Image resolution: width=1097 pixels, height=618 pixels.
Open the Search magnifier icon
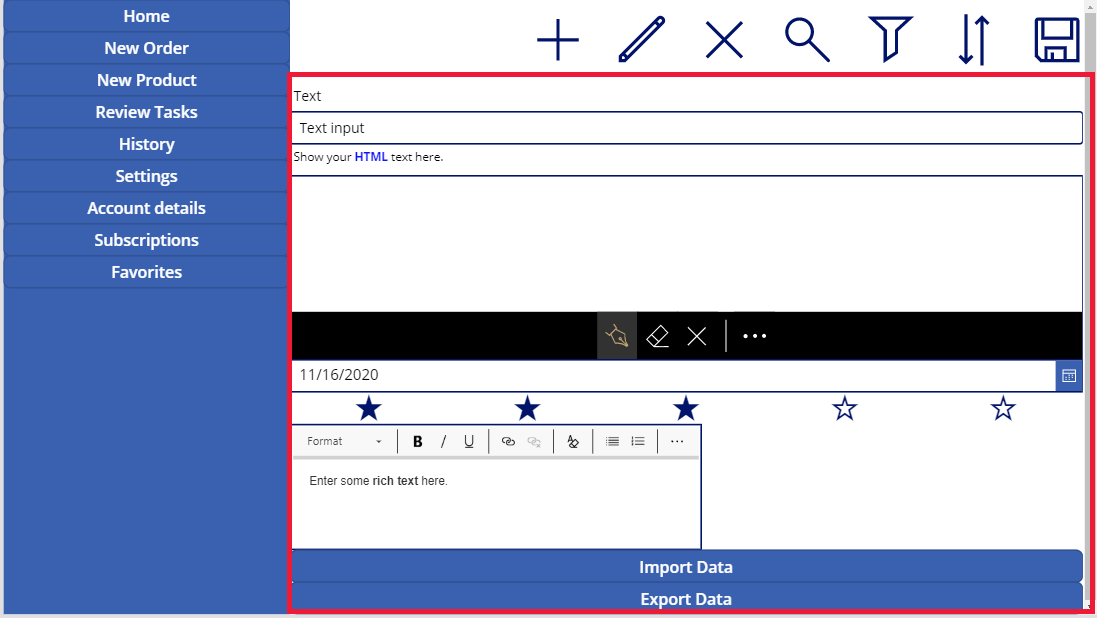click(806, 40)
